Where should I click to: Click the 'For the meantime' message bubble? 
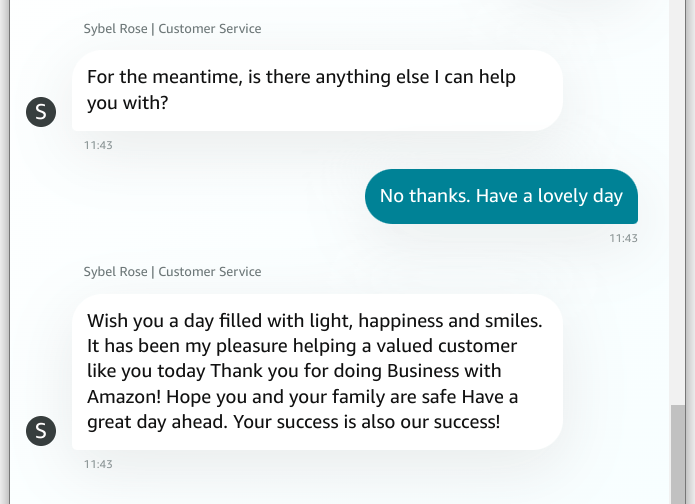pos(317,90)
